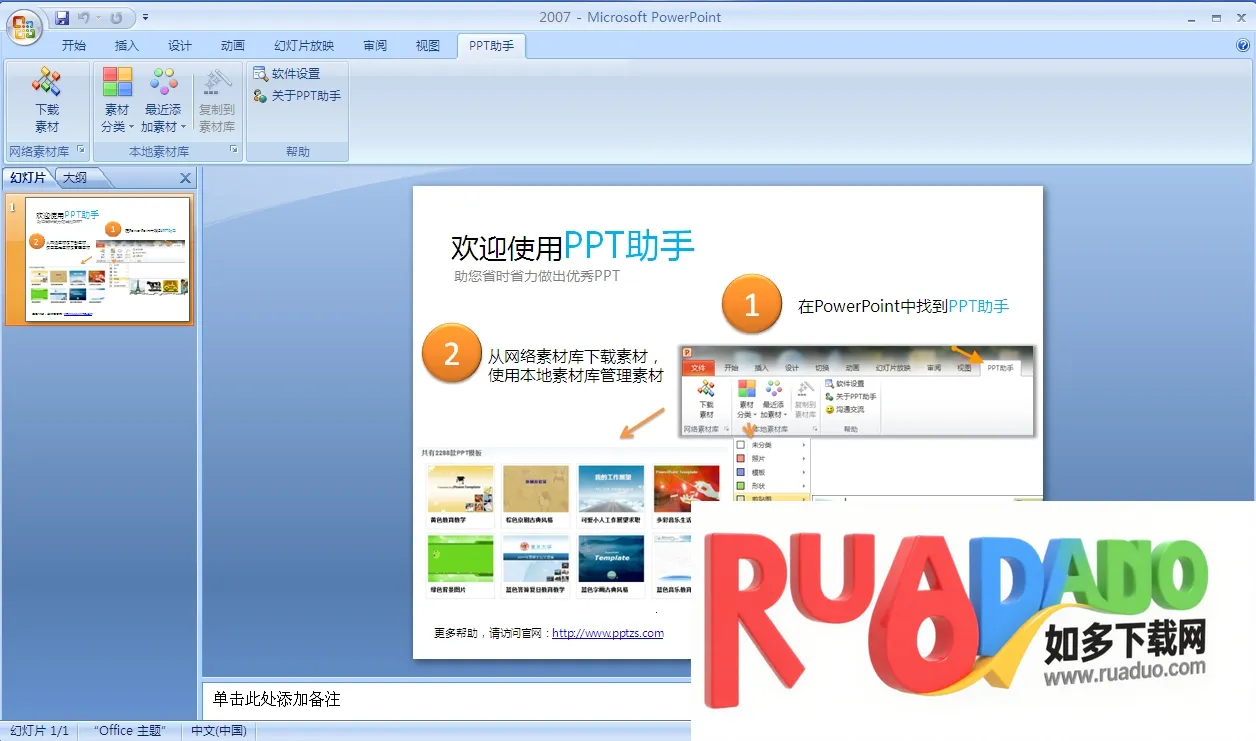Save the presentation via Quick Access toolbar
The image size is (1256, 741).
tap(62, 17)
